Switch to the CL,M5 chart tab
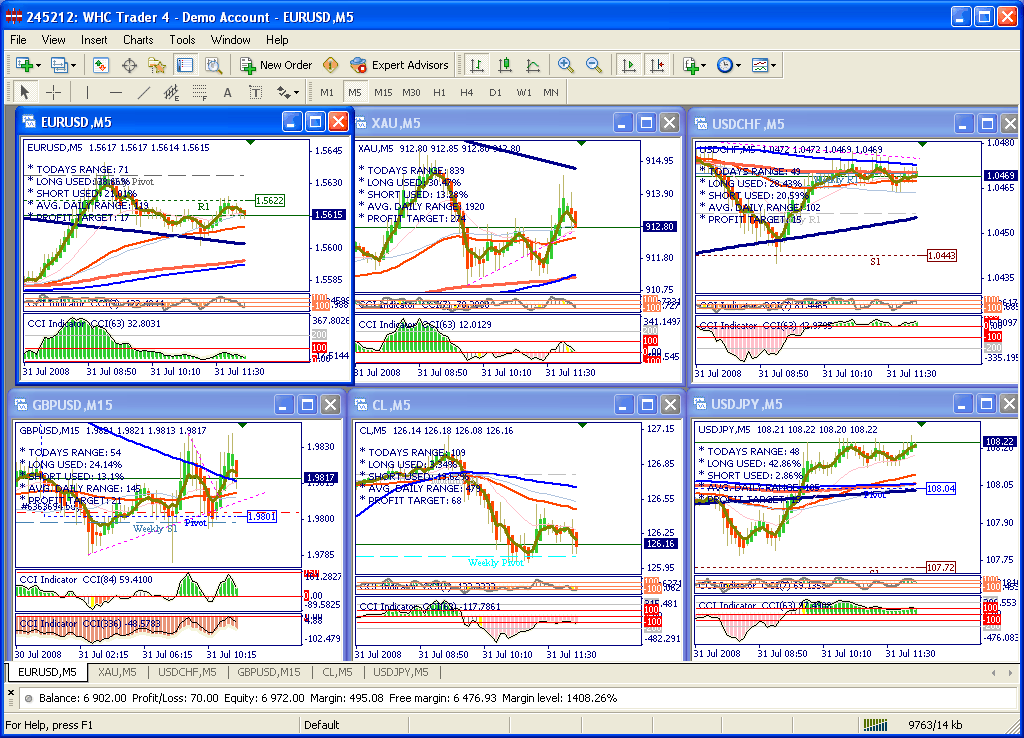This screenshot has height=738, width=1024. (337, 672)
